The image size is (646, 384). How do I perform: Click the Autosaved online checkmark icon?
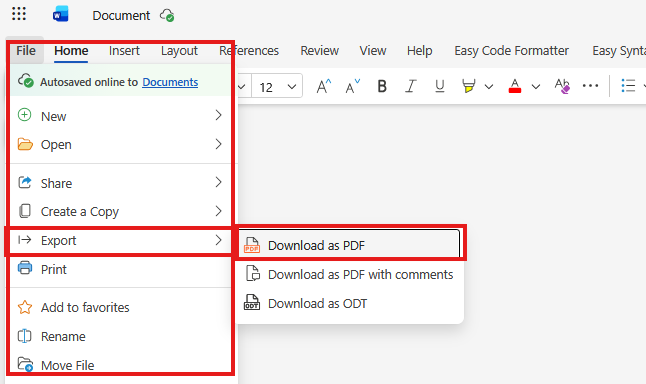click(26, 81)
